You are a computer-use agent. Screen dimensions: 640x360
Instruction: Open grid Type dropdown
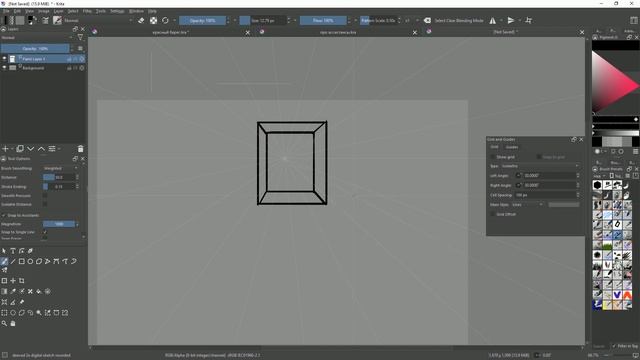[540, 166]
